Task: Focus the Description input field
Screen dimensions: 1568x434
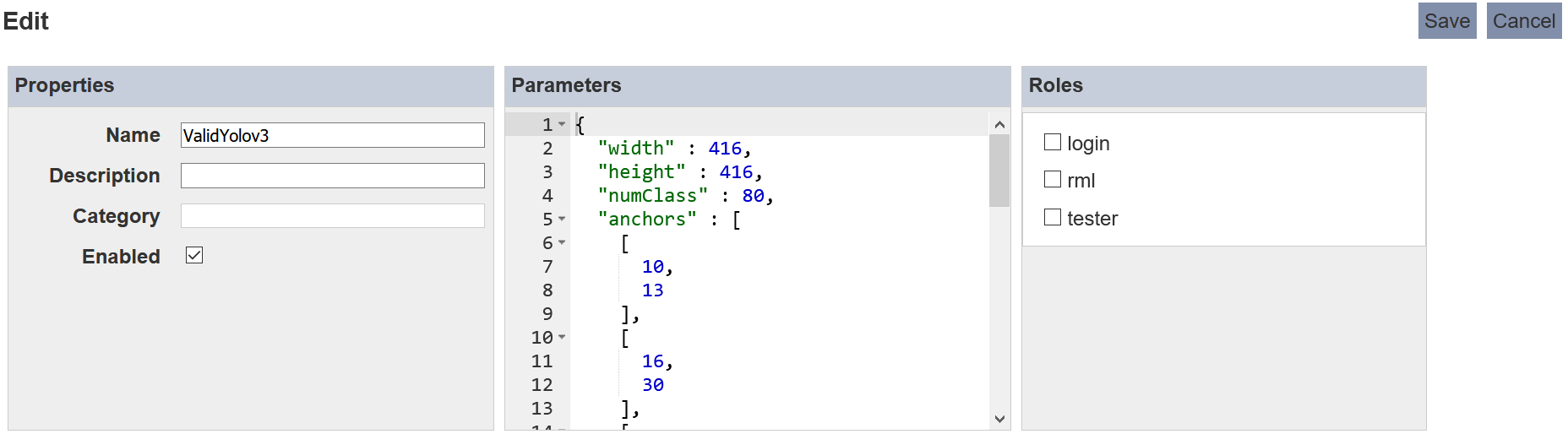Action: 333,176
